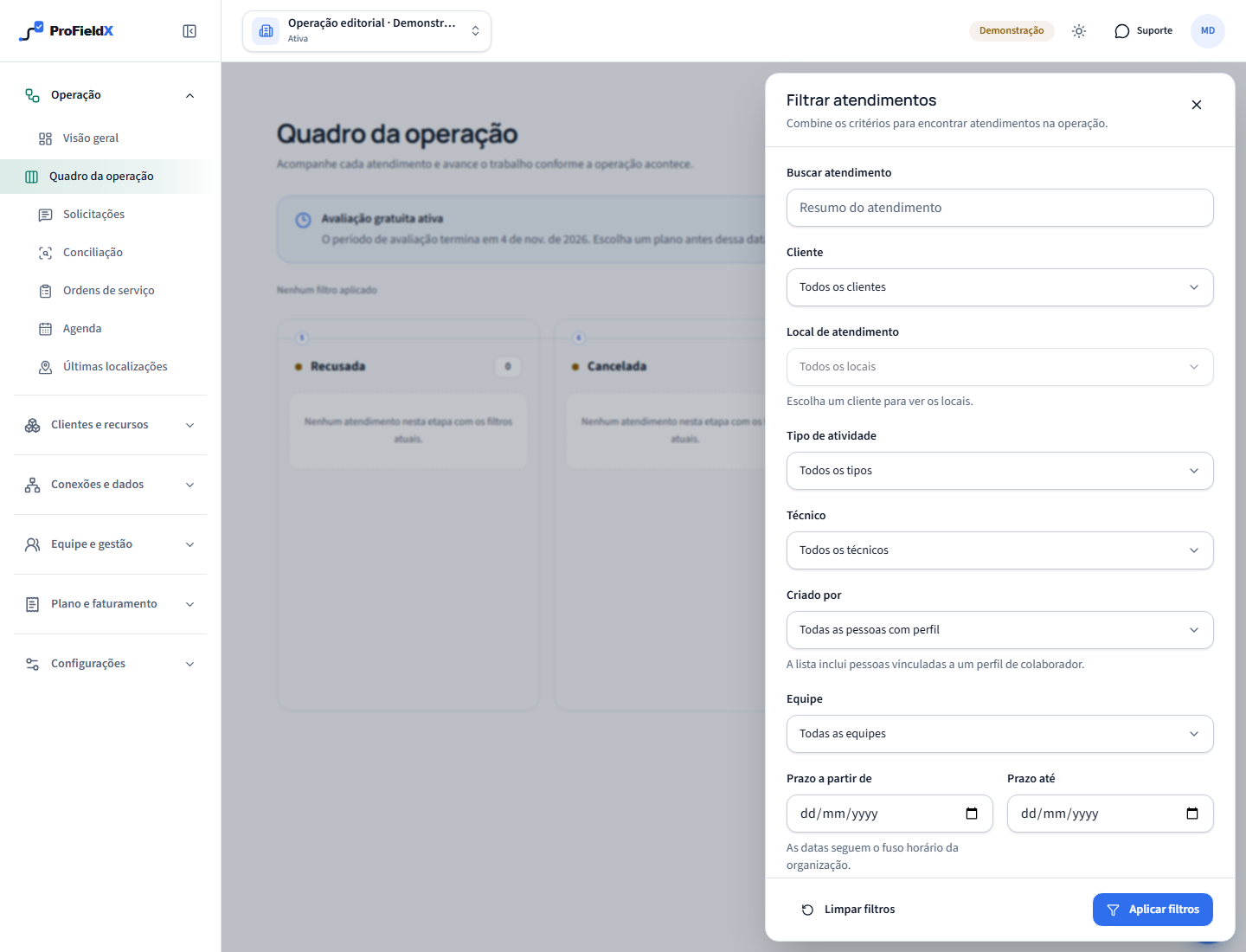This screenshot has width=1246, height=952.
Task: Close the Filtrar atendimentos panel
Action: point(1197,105)
